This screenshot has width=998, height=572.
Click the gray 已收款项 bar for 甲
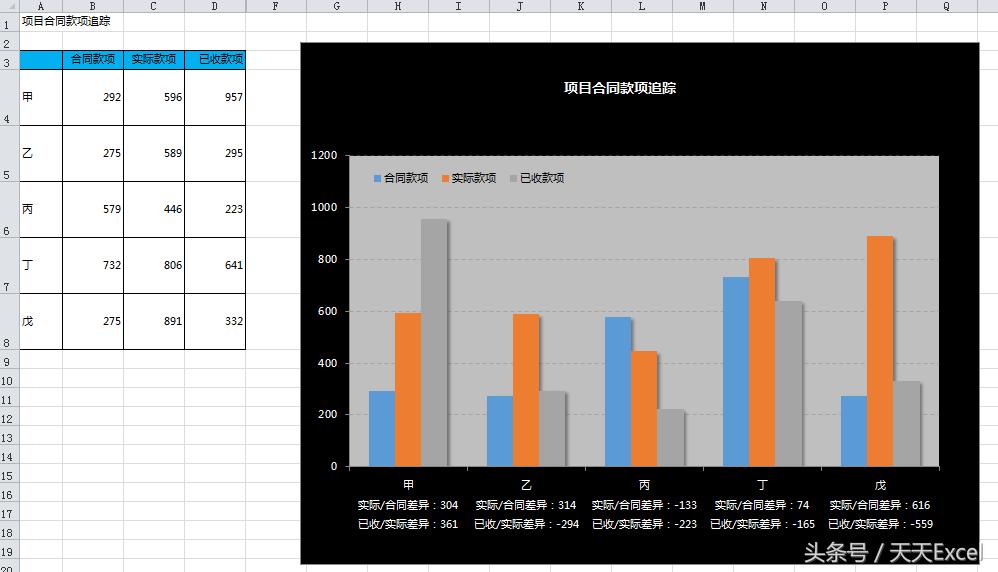click(434, 342)
